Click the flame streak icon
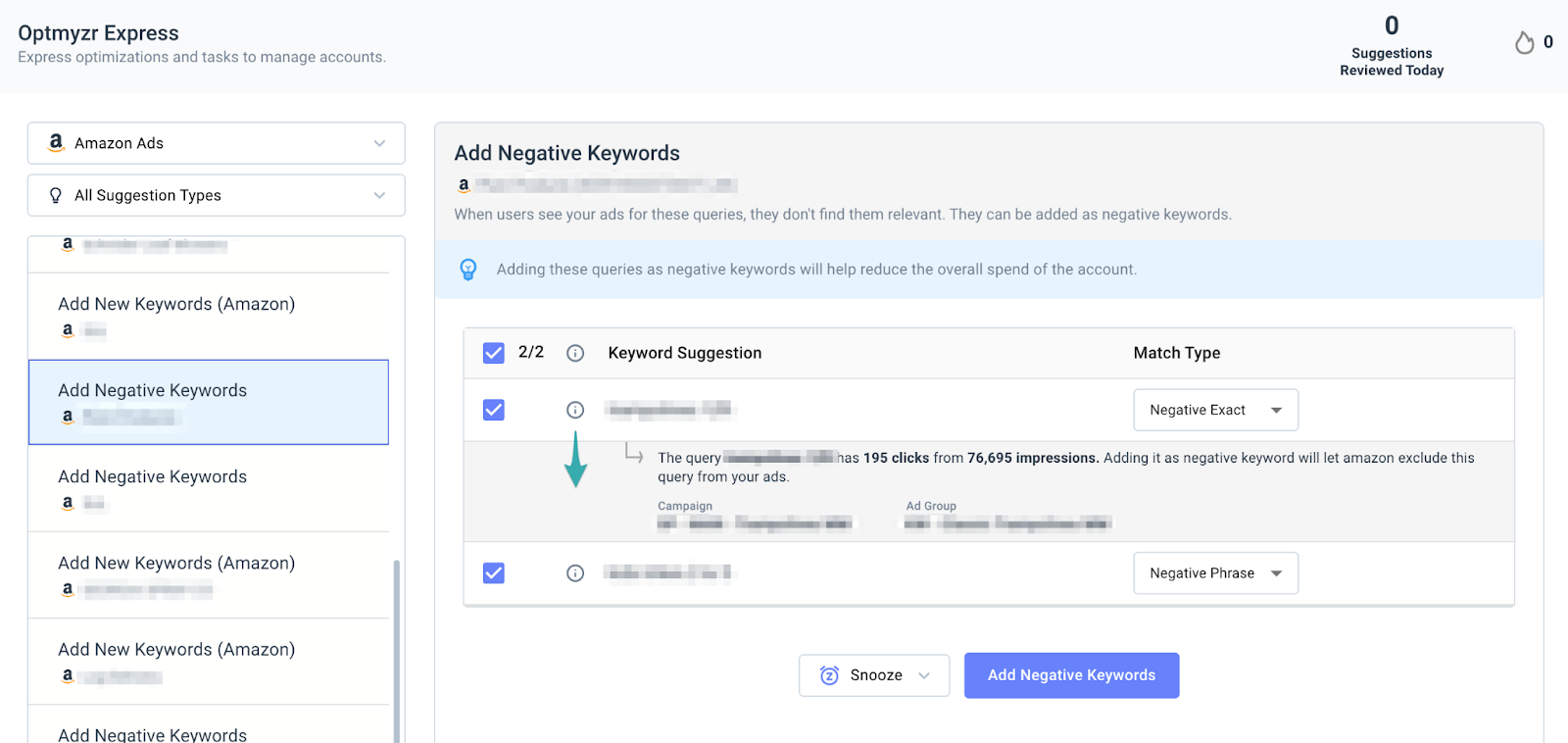This screenshot has height=743, width=1568. pos(1524,42)
